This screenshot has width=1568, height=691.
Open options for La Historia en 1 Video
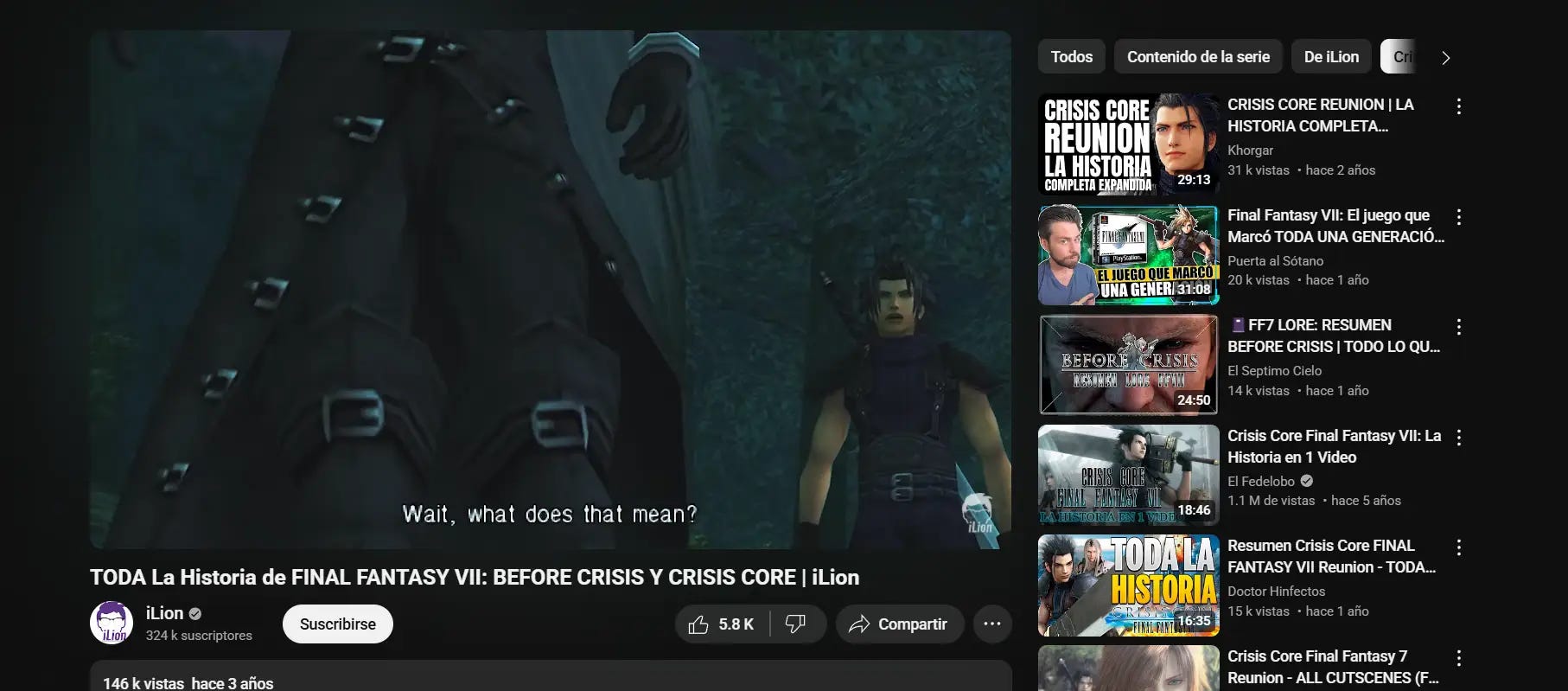tap(1458, 438)
